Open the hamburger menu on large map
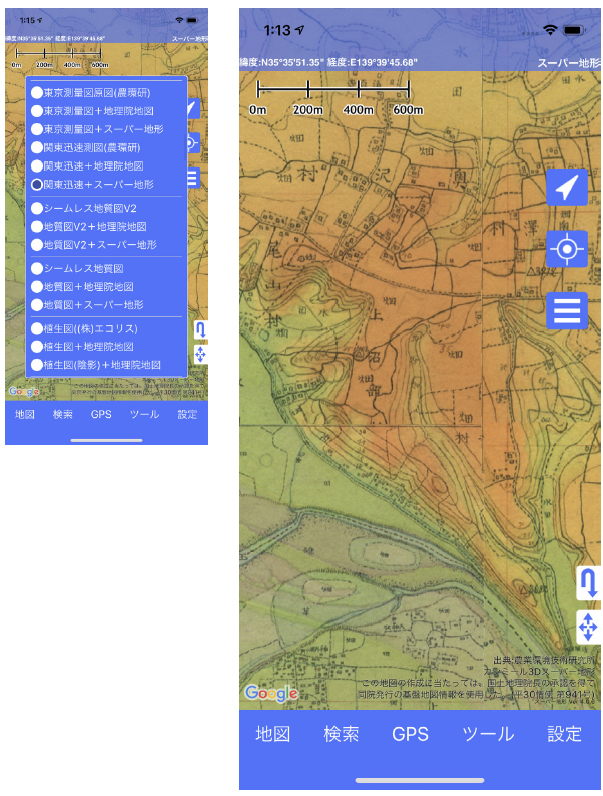The width and height of the screenshot is (603, 796). pyautogui.click(x=566, y=310)
